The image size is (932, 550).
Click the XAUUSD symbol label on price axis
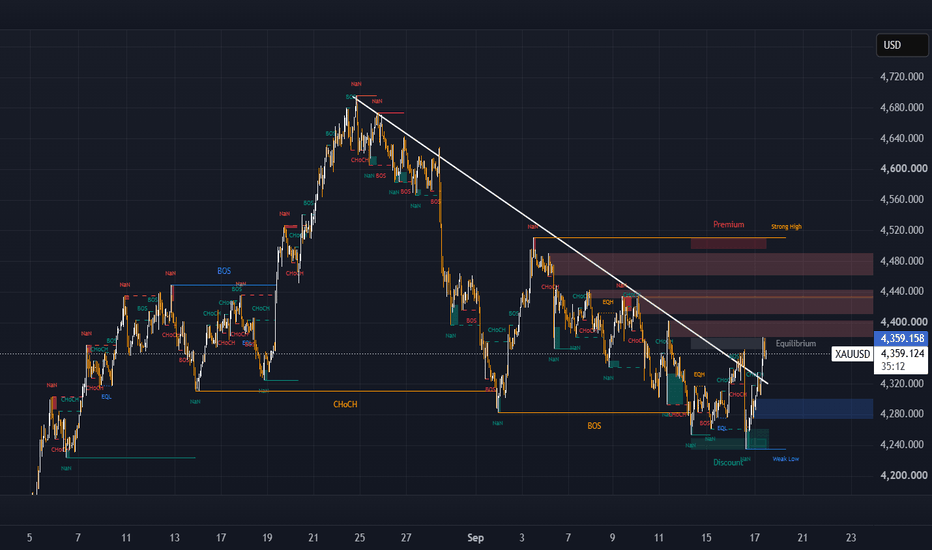click(852, 354)
